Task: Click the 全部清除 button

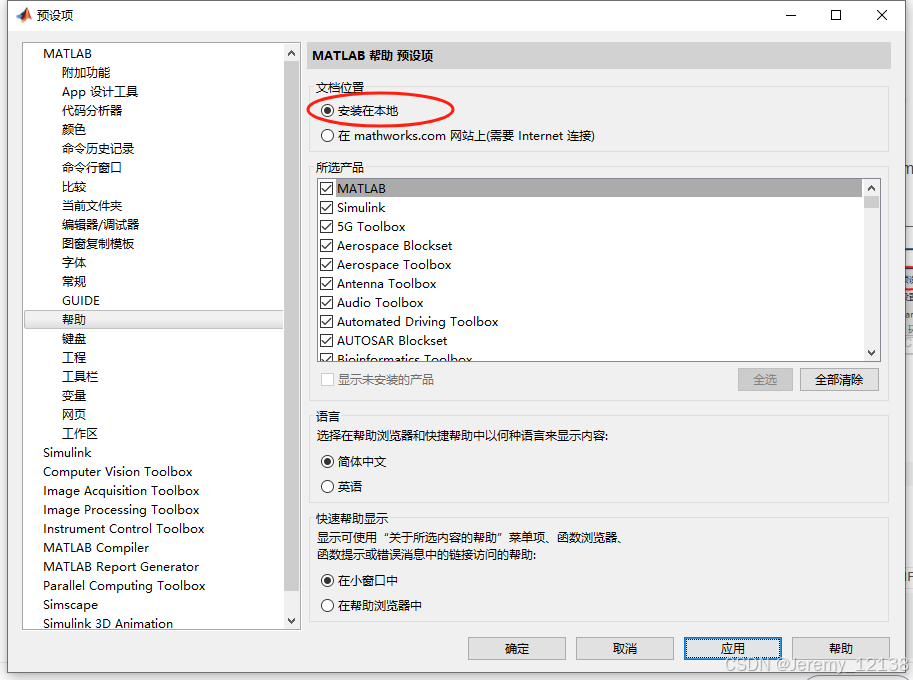Action: 839,380
